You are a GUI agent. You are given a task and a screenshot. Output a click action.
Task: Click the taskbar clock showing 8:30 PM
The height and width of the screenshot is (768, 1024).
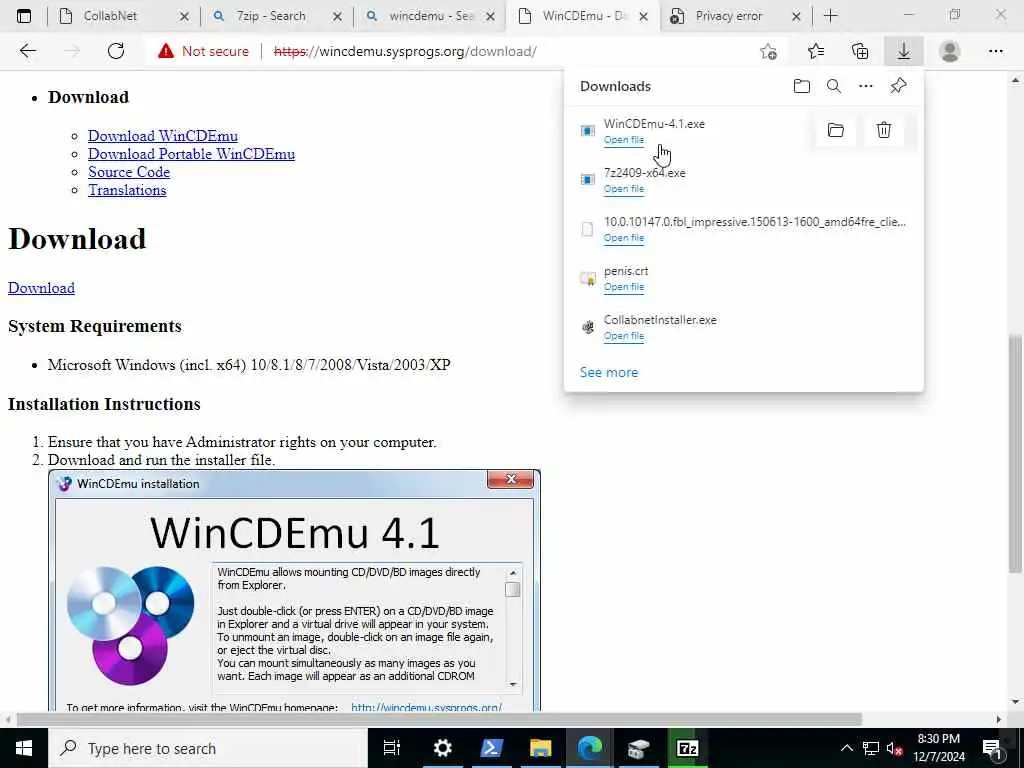pyautogui.click(x=938, y=748)
